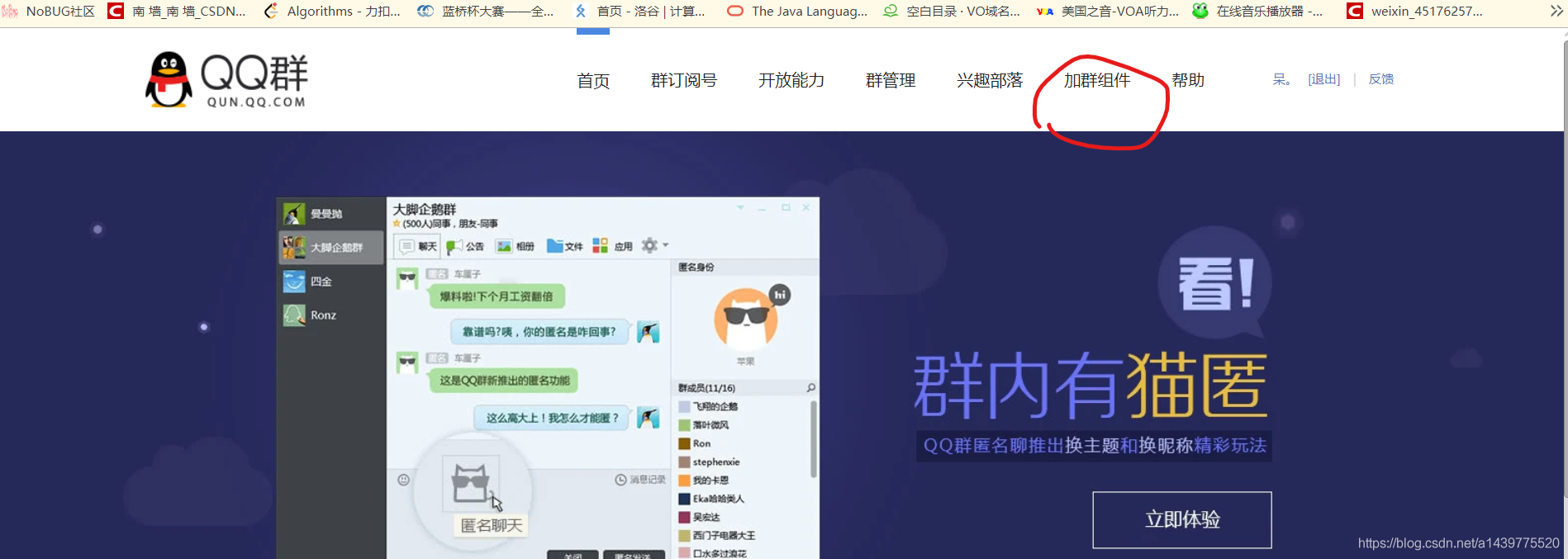
Task: Select 曼曼抛 contact in sidebar
Action: coord(331,214)
